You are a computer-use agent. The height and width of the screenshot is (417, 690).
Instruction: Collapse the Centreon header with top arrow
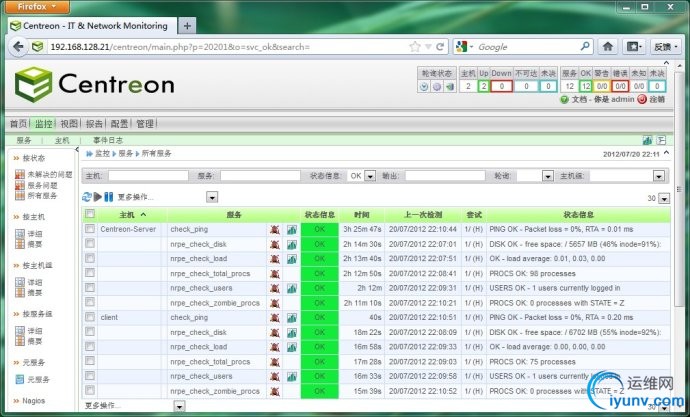[666, 63]
